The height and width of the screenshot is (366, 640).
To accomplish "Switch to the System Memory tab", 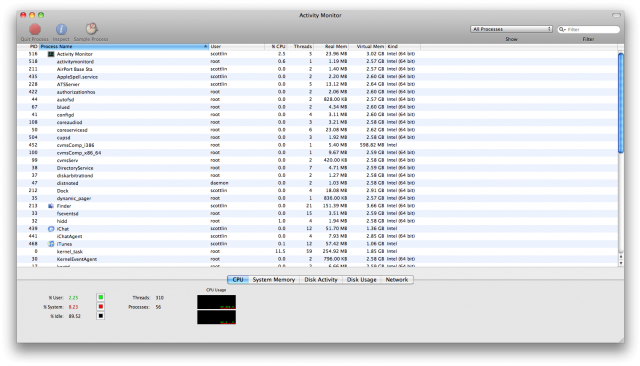I will pyautogui.click(x=273, y=279).
